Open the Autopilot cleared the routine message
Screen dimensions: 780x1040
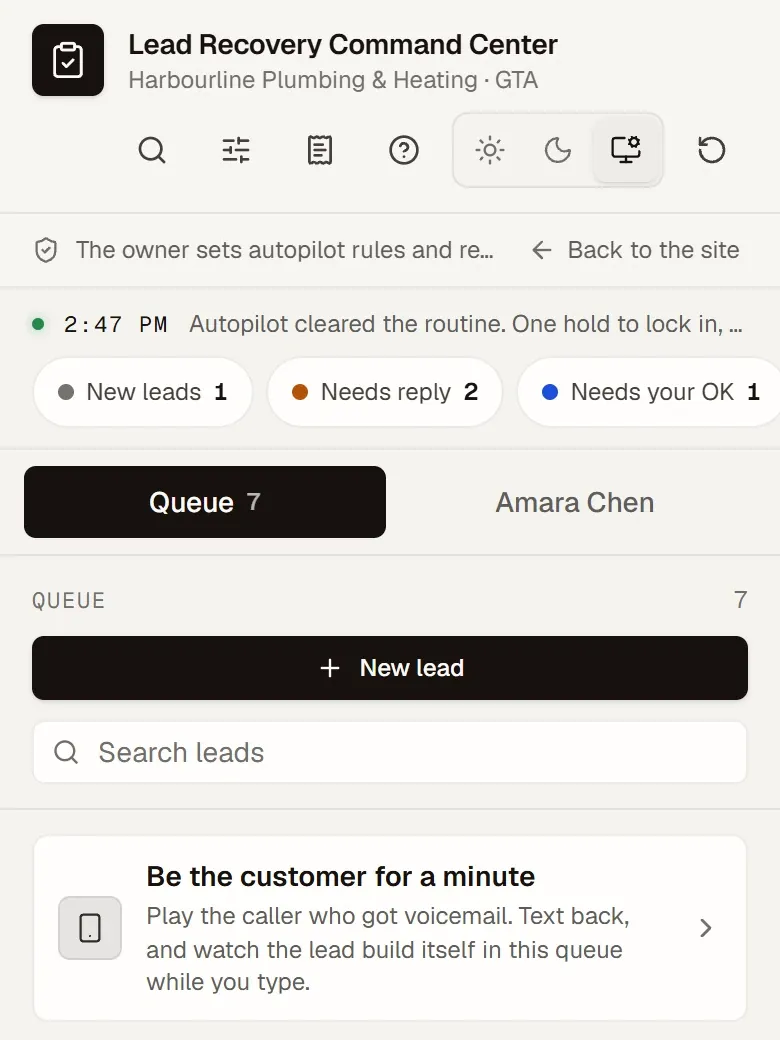(x=466, y=324)
